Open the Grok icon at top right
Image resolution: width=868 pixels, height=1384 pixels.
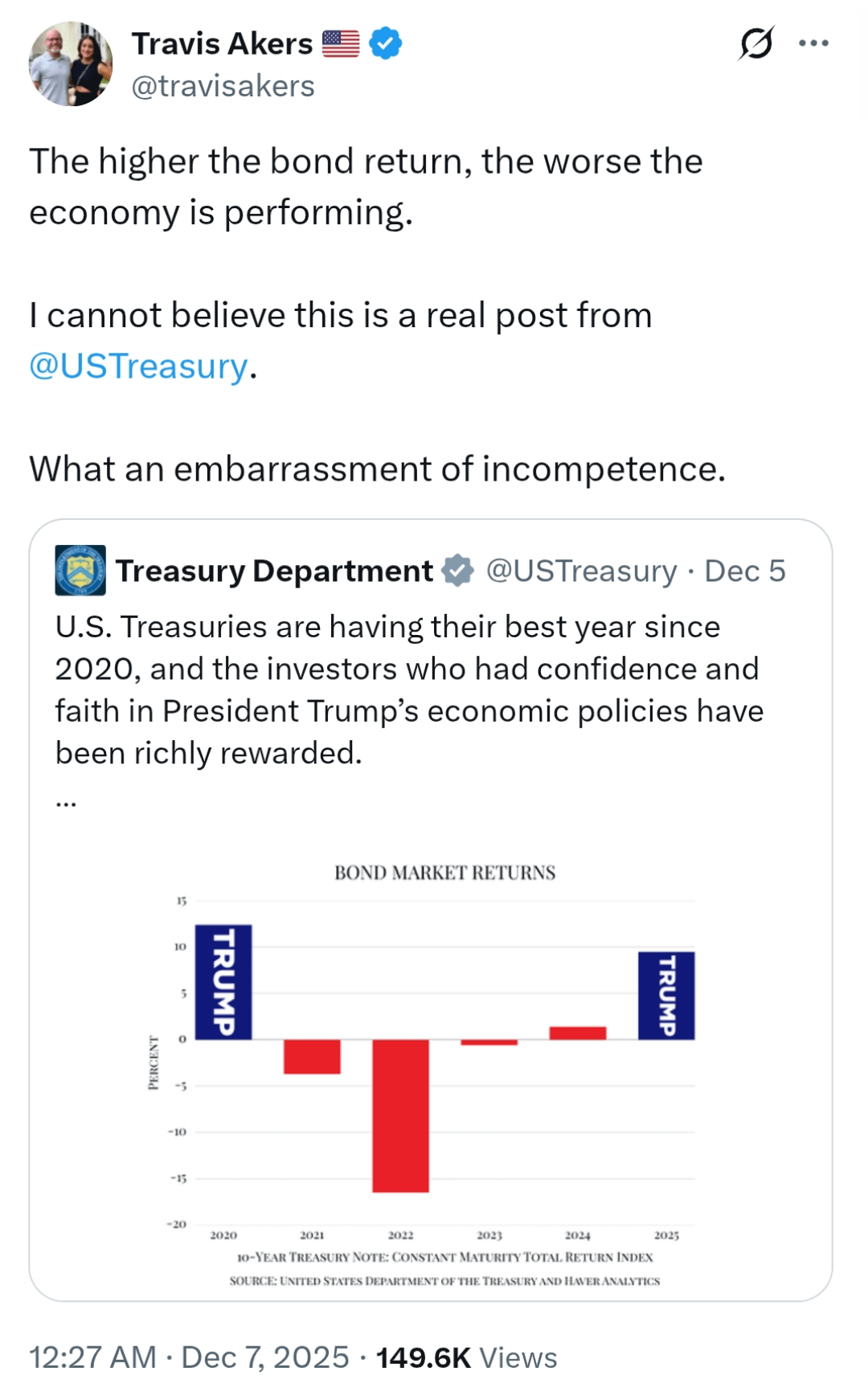pyautogui.click(x=755, y=43)
